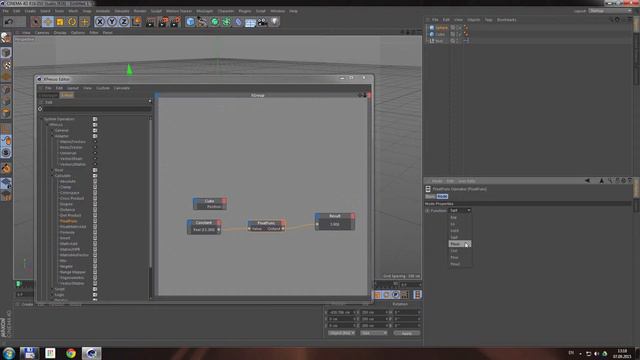Click the S snap icon in left palette
Image resolution: width=640 pixels, height=360 pixels.
point(6,153)
